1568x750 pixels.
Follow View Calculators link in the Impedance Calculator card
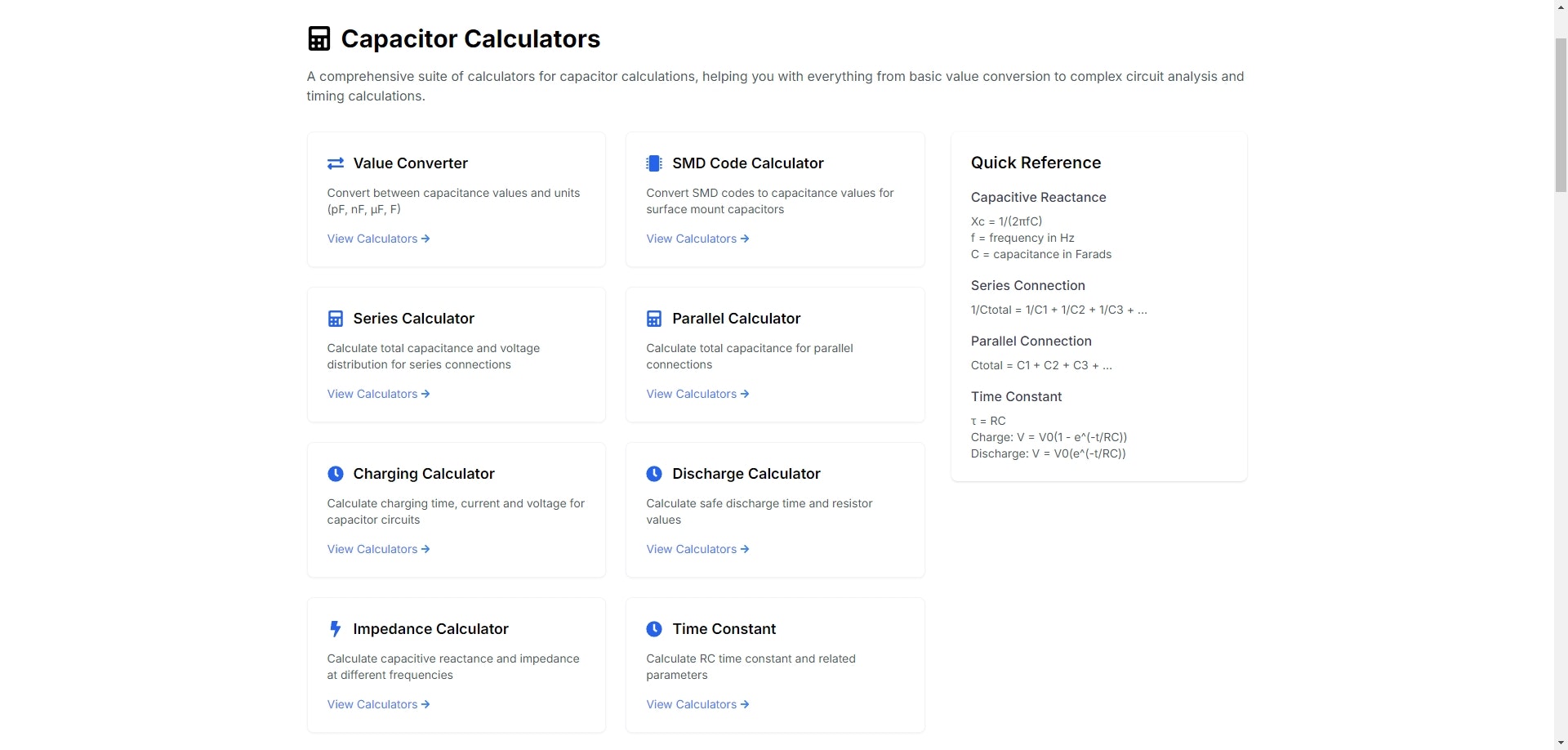(x=378, y=704)
